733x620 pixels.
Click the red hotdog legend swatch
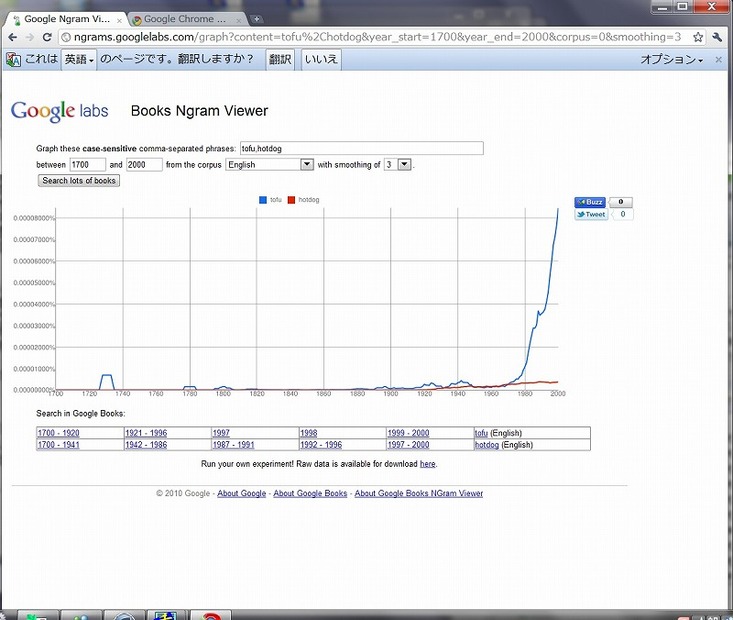(x=291, y=200)
